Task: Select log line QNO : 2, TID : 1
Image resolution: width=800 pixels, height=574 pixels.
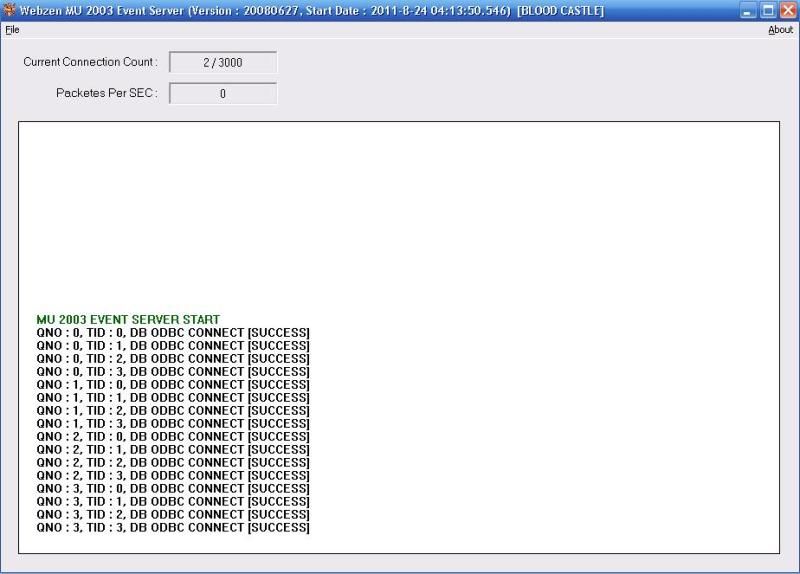Action: pos(173,450)
